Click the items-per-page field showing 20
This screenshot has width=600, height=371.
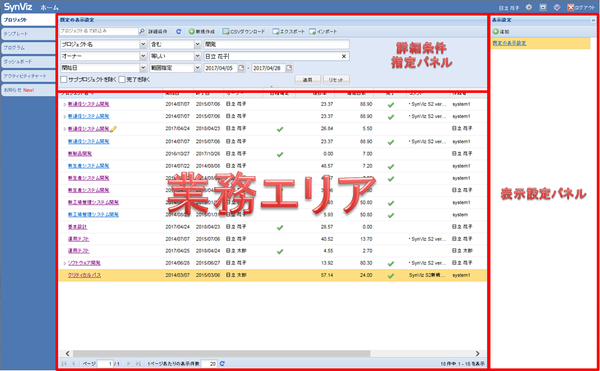(210, 364)
